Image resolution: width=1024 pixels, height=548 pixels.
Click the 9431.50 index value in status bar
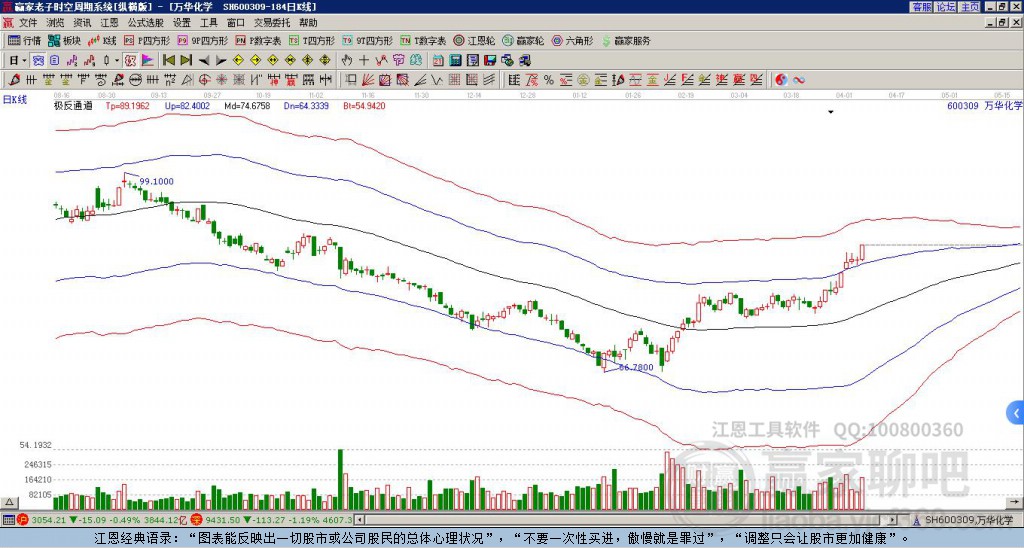pyautogui.click(x=222, y=520)
